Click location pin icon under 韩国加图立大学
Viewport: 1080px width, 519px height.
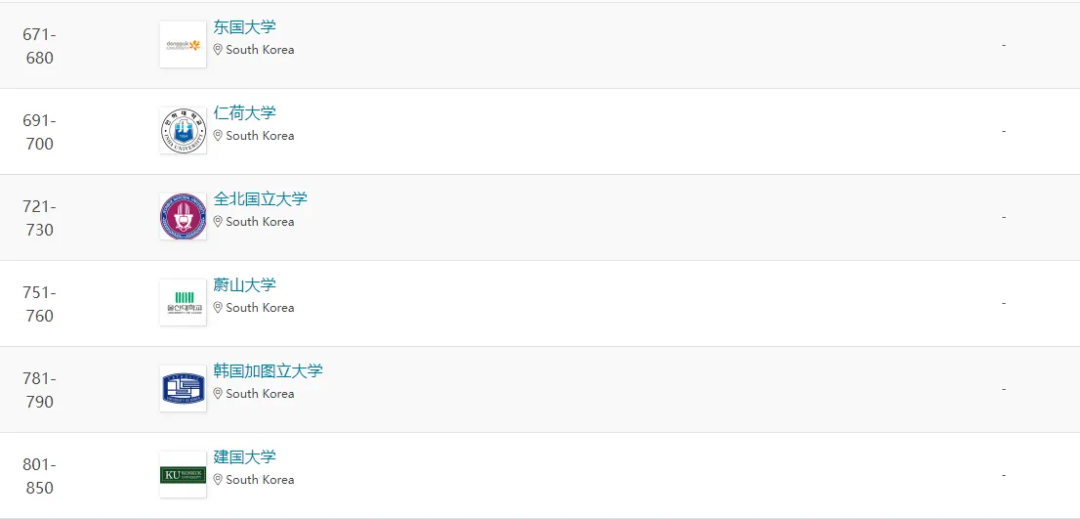pos(218,394)
